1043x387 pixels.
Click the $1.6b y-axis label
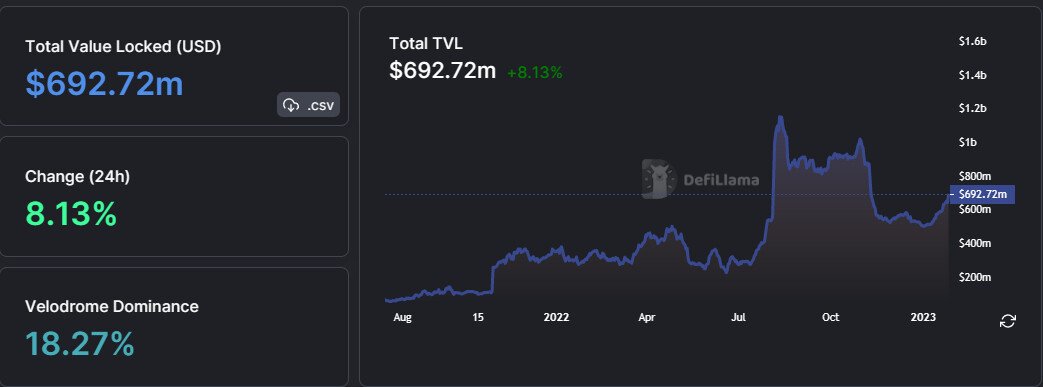click(x=972, y=41)
